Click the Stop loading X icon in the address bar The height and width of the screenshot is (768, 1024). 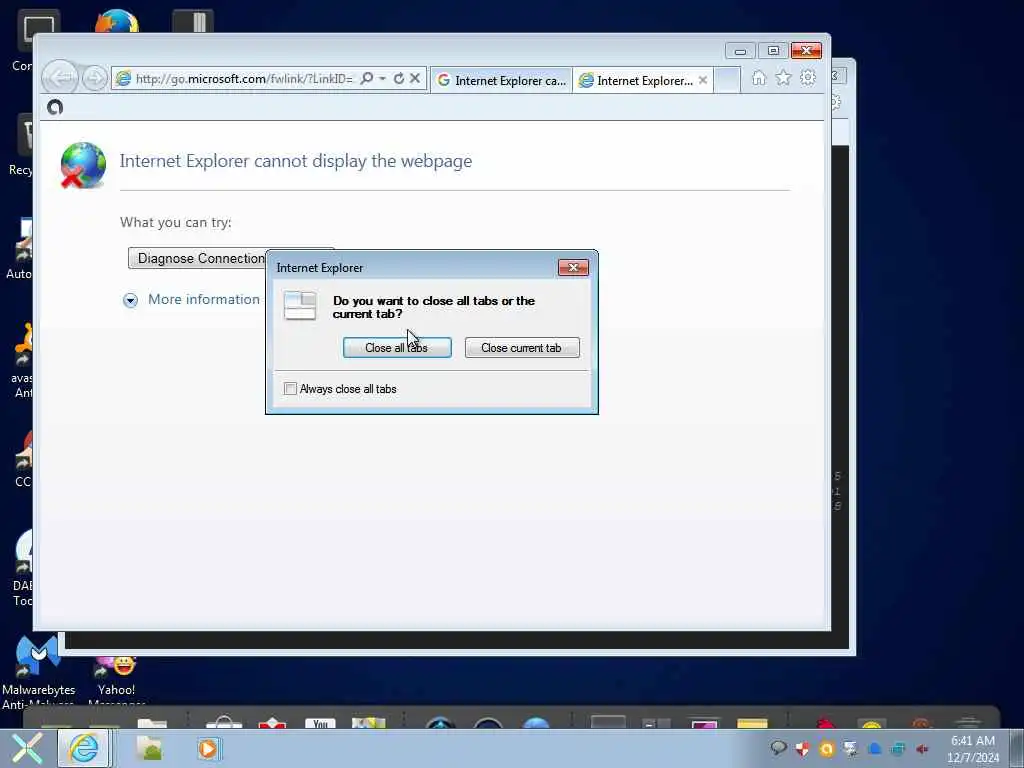(x=415, y=78)
